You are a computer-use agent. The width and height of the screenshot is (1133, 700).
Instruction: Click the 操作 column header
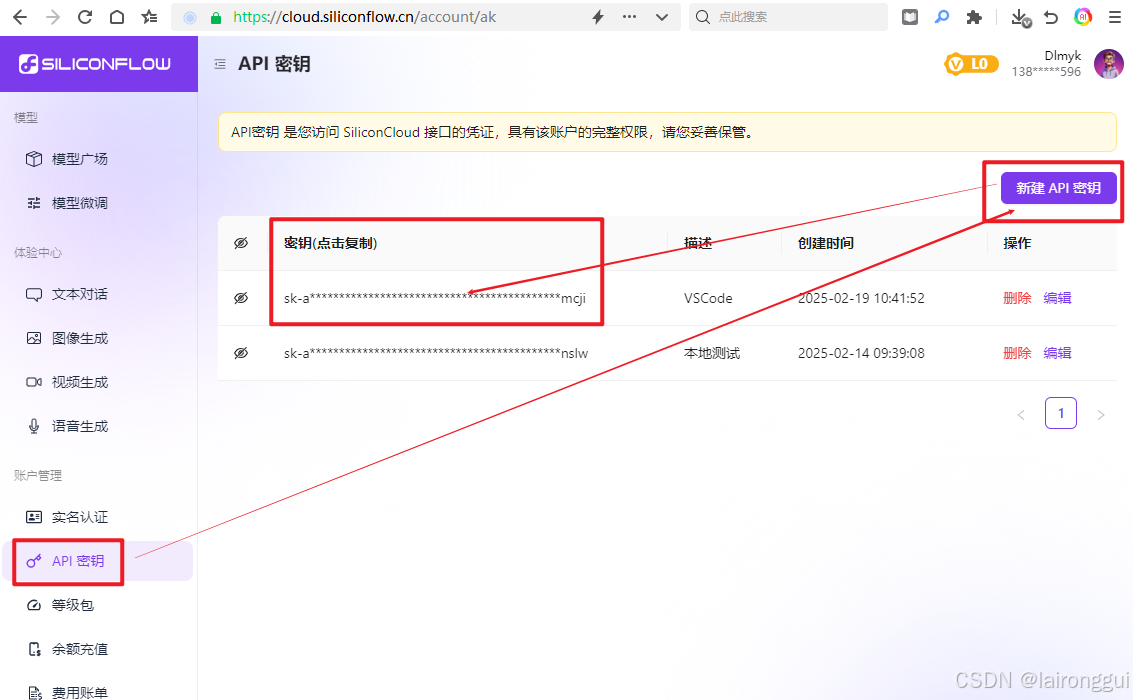pos(1017,243)
